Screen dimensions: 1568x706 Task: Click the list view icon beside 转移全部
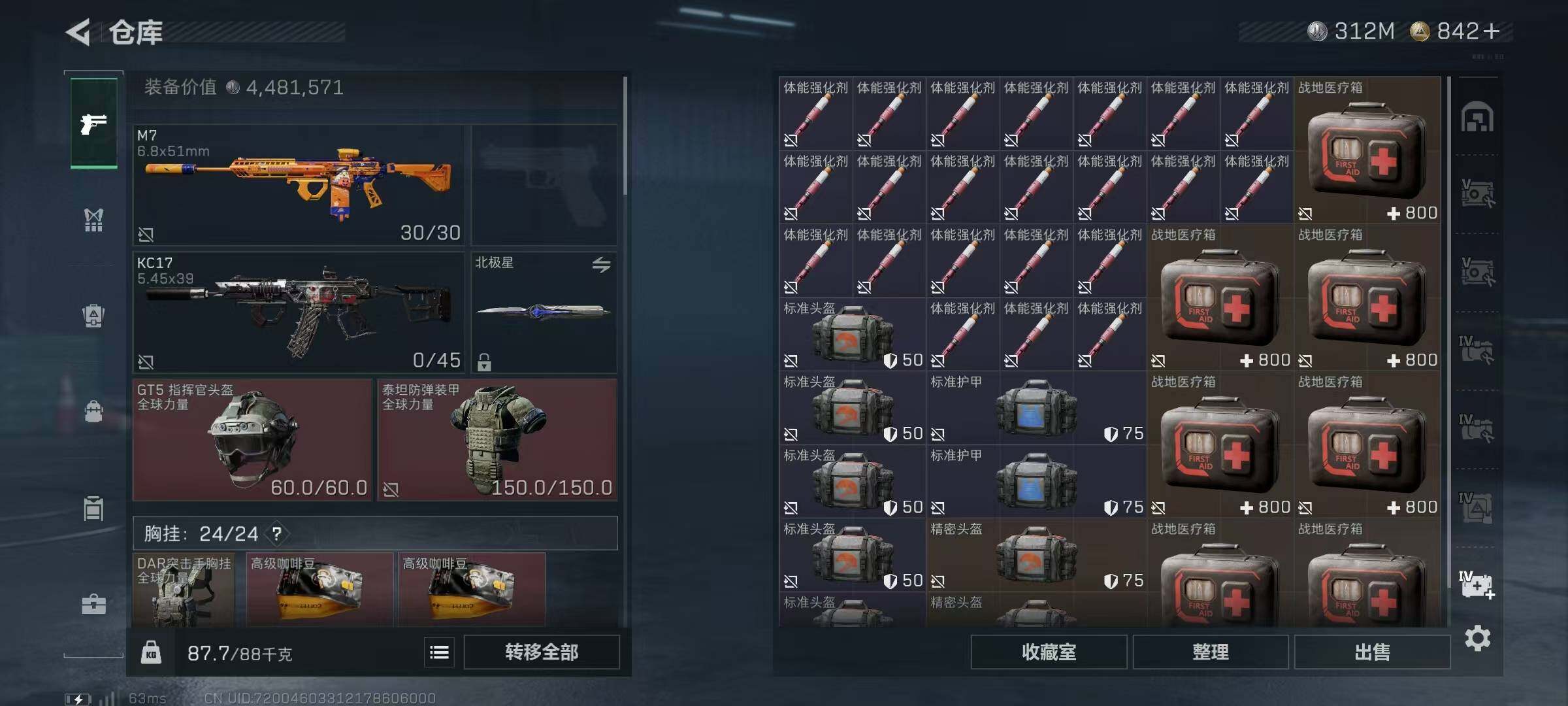(x=440, y=652)
